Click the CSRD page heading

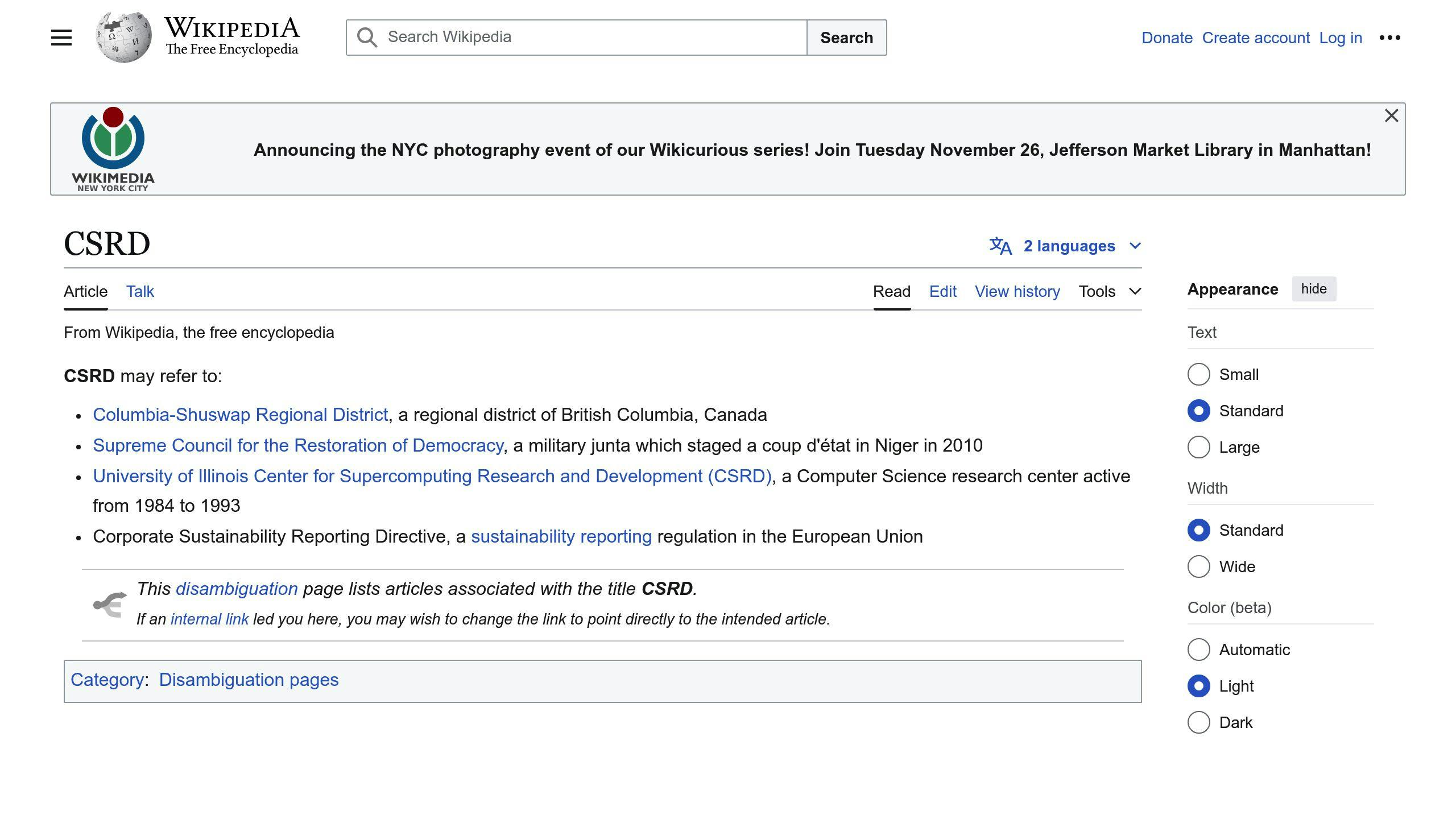pos(107,243)
